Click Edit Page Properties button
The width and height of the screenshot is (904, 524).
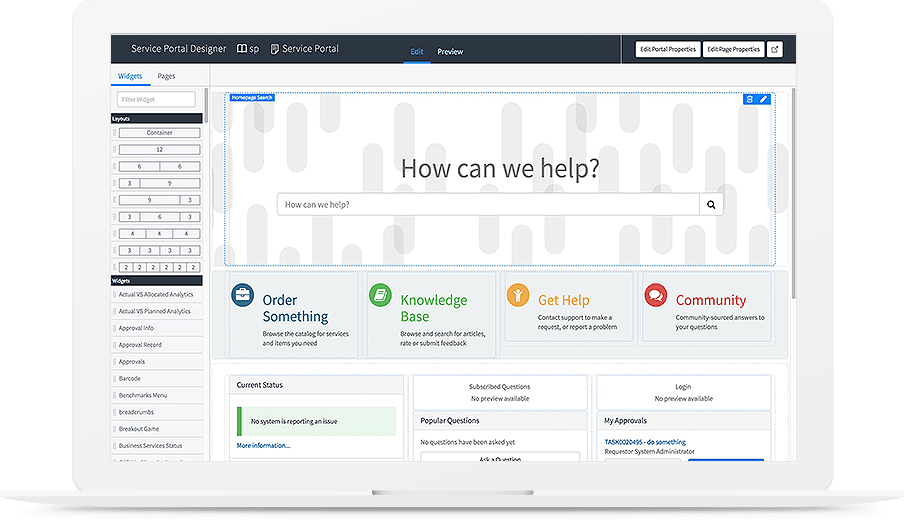733,50
